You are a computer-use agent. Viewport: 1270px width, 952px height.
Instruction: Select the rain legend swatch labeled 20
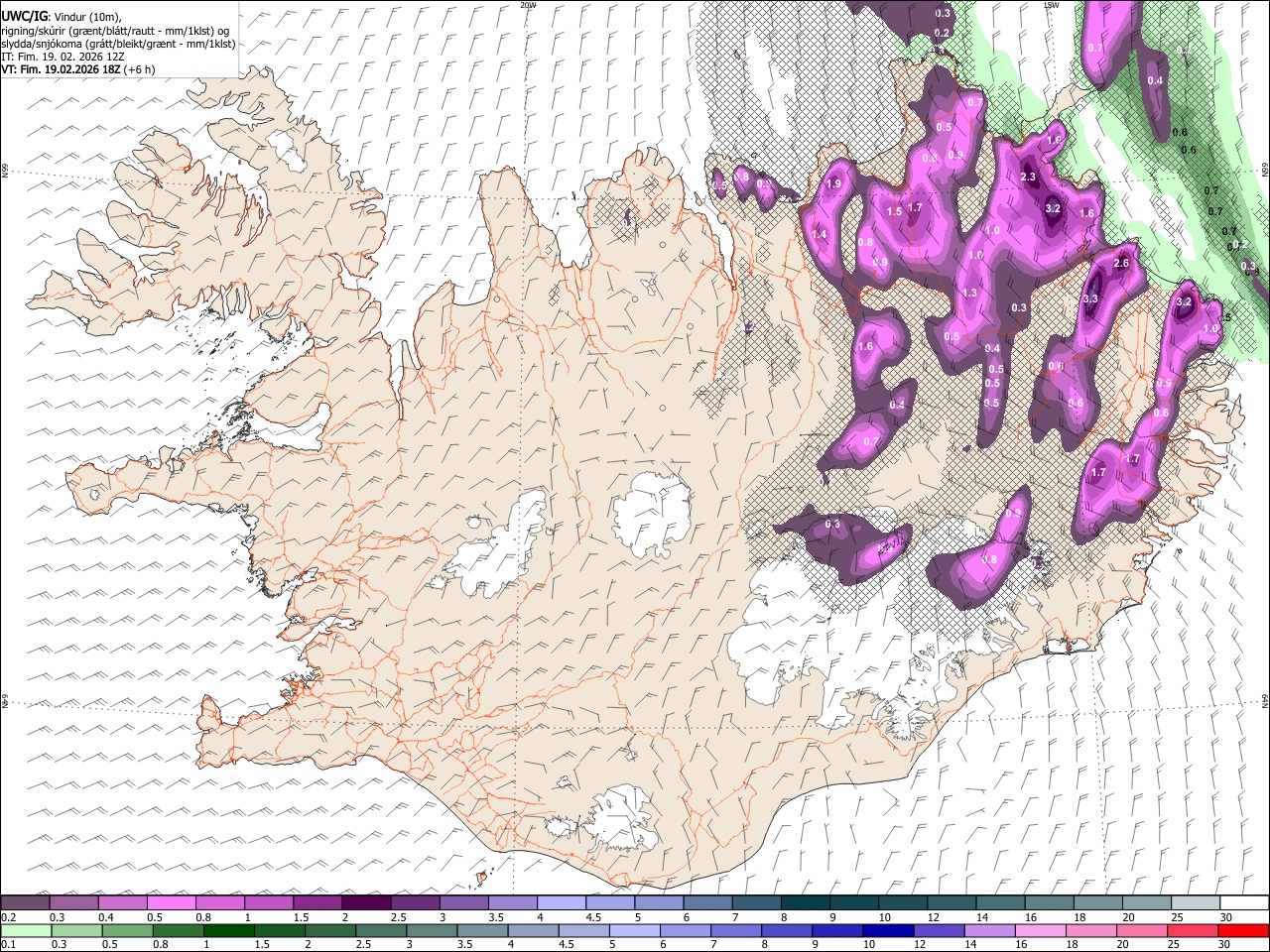click(1142, 930)
